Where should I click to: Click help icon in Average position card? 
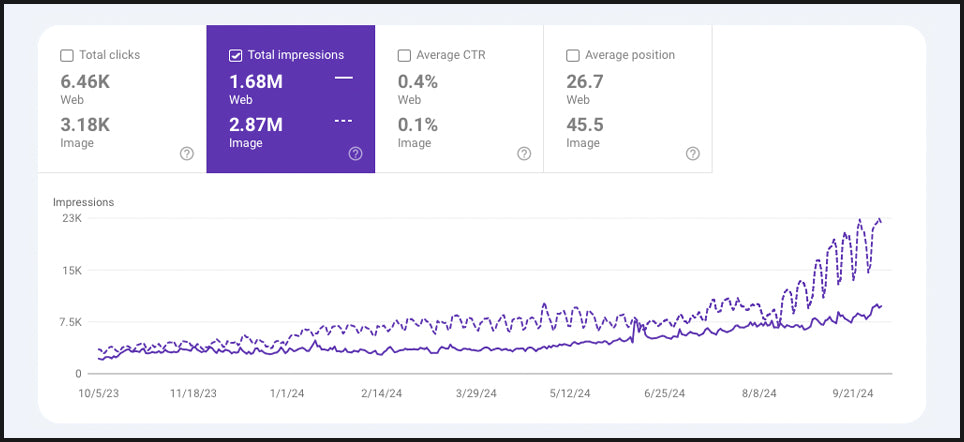coord(693,154)
